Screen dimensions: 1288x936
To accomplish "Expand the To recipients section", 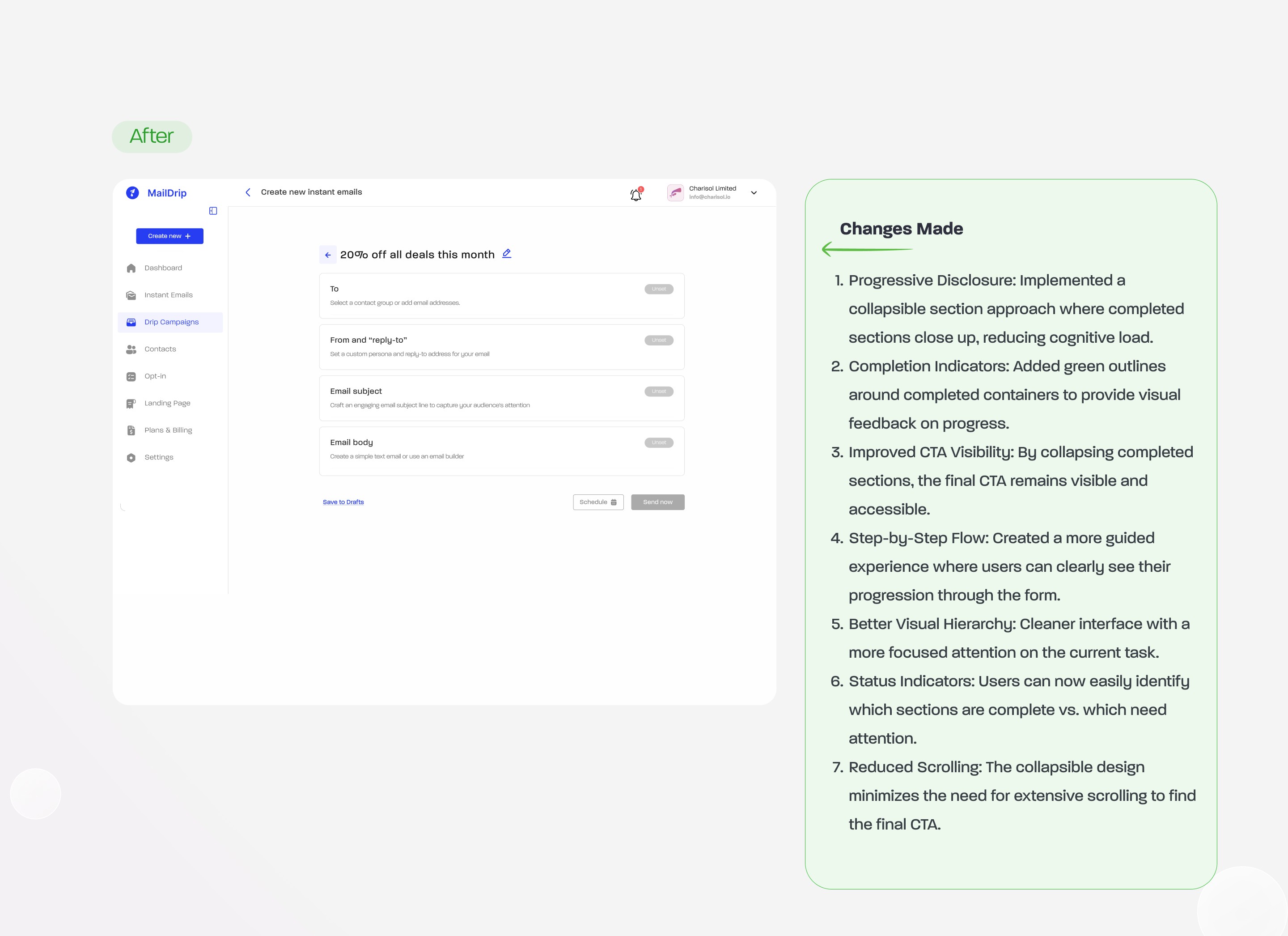I will [501, 295].
